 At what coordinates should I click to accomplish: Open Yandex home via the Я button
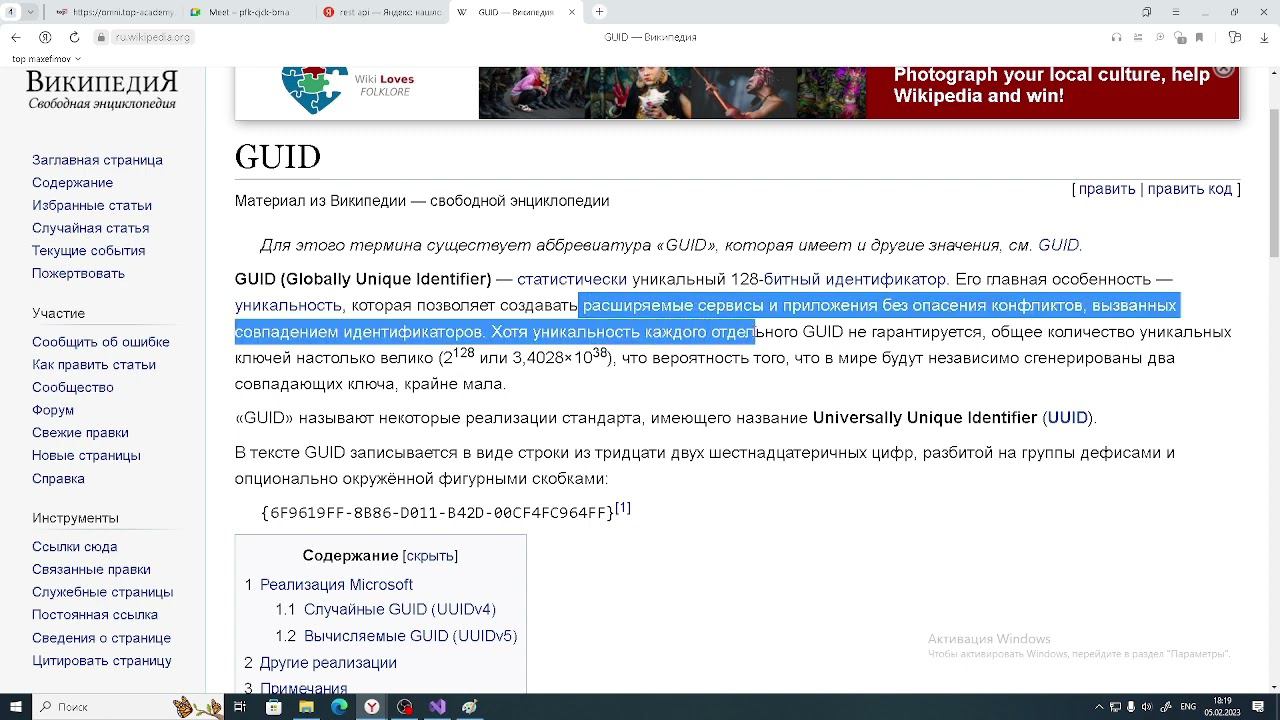tap(45, 37)
